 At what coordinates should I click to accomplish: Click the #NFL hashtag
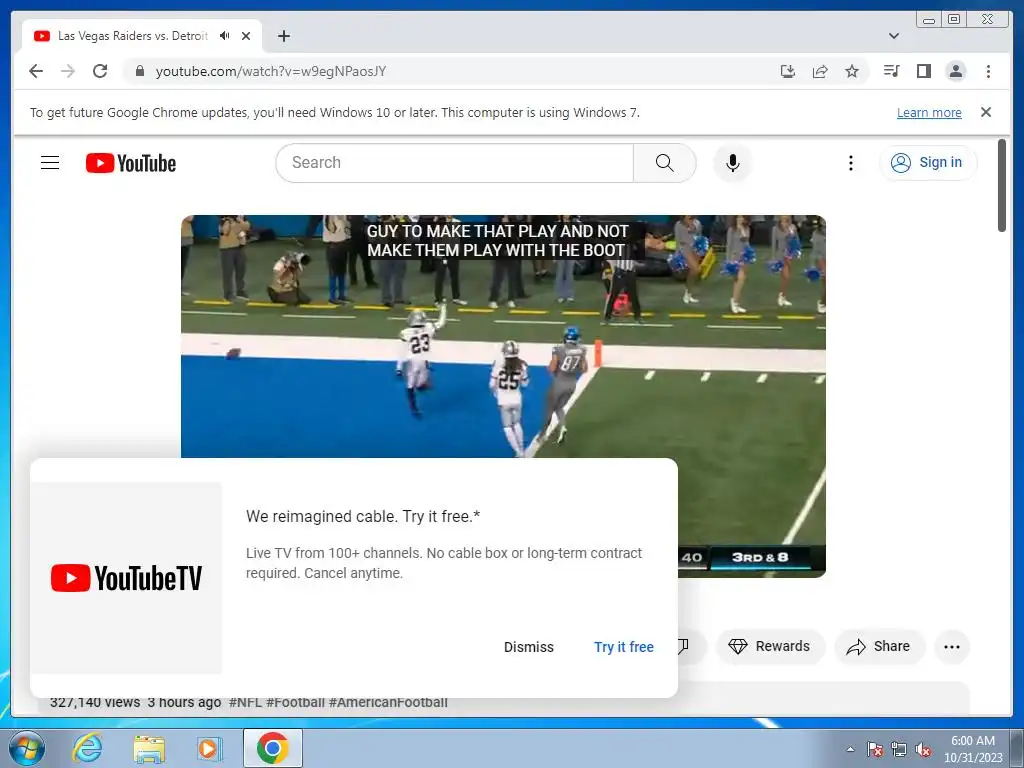245,702
